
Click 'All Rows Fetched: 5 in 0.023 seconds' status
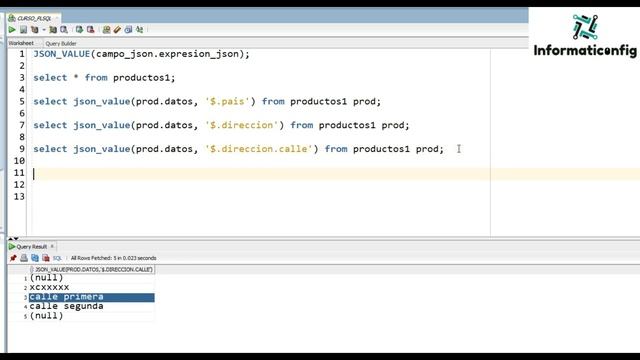[113, 258]
